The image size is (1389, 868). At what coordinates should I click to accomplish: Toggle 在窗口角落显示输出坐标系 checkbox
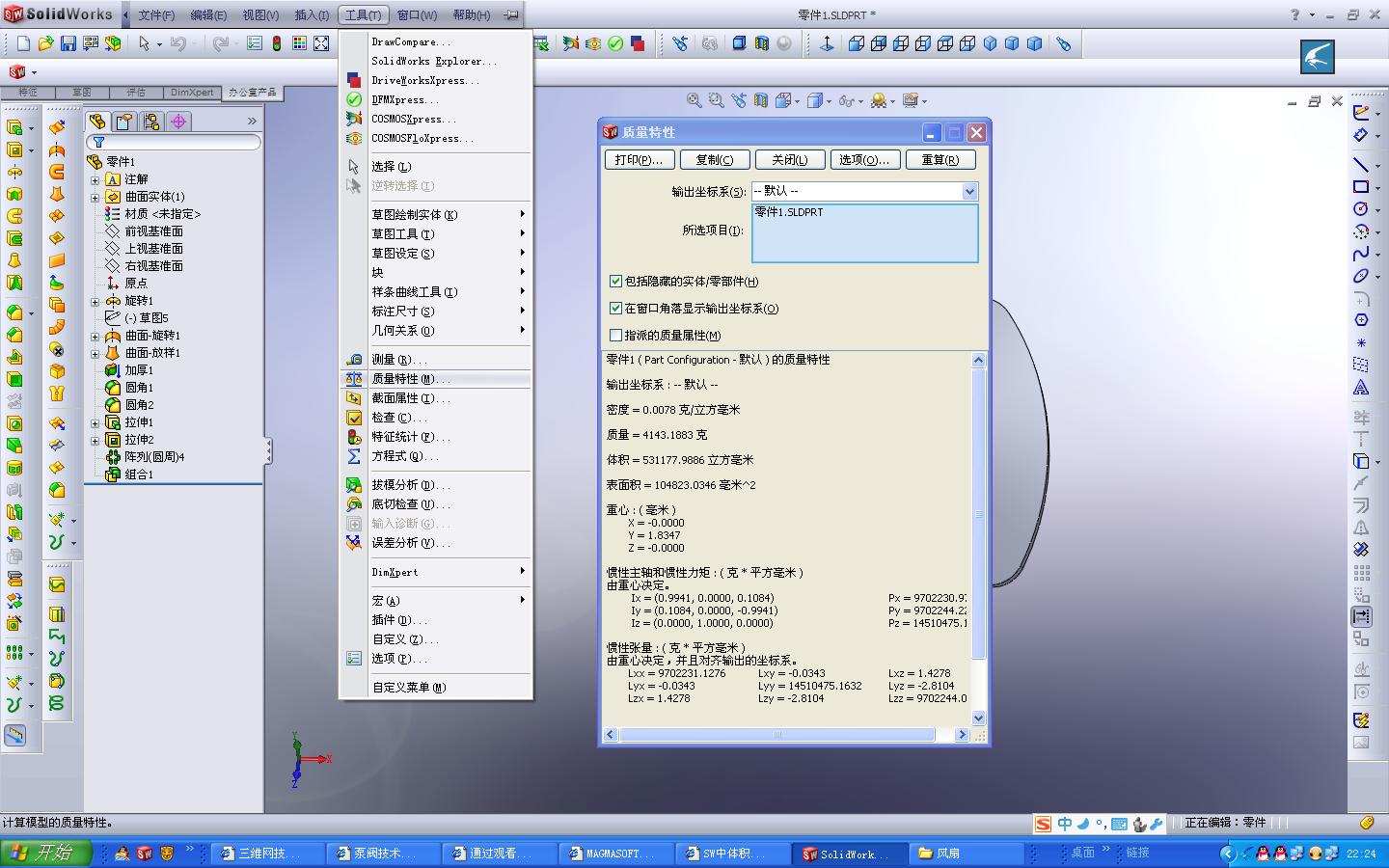(615, 308)
